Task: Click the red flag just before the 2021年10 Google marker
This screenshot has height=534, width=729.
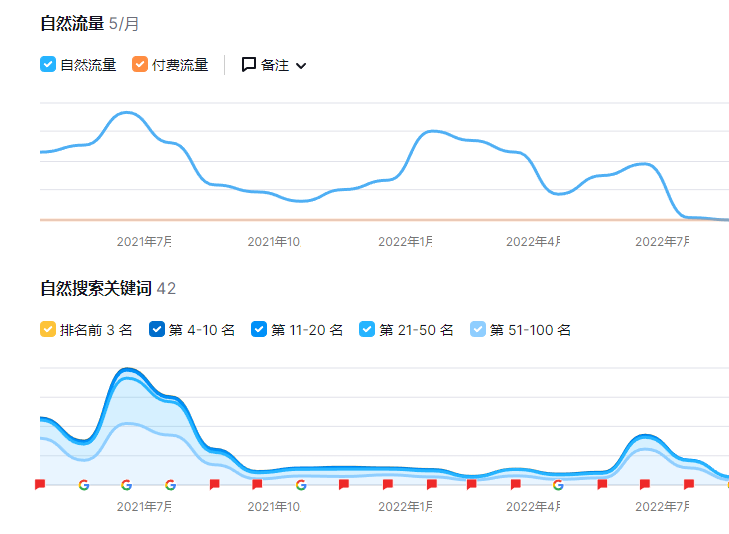Action: (257, 485)
